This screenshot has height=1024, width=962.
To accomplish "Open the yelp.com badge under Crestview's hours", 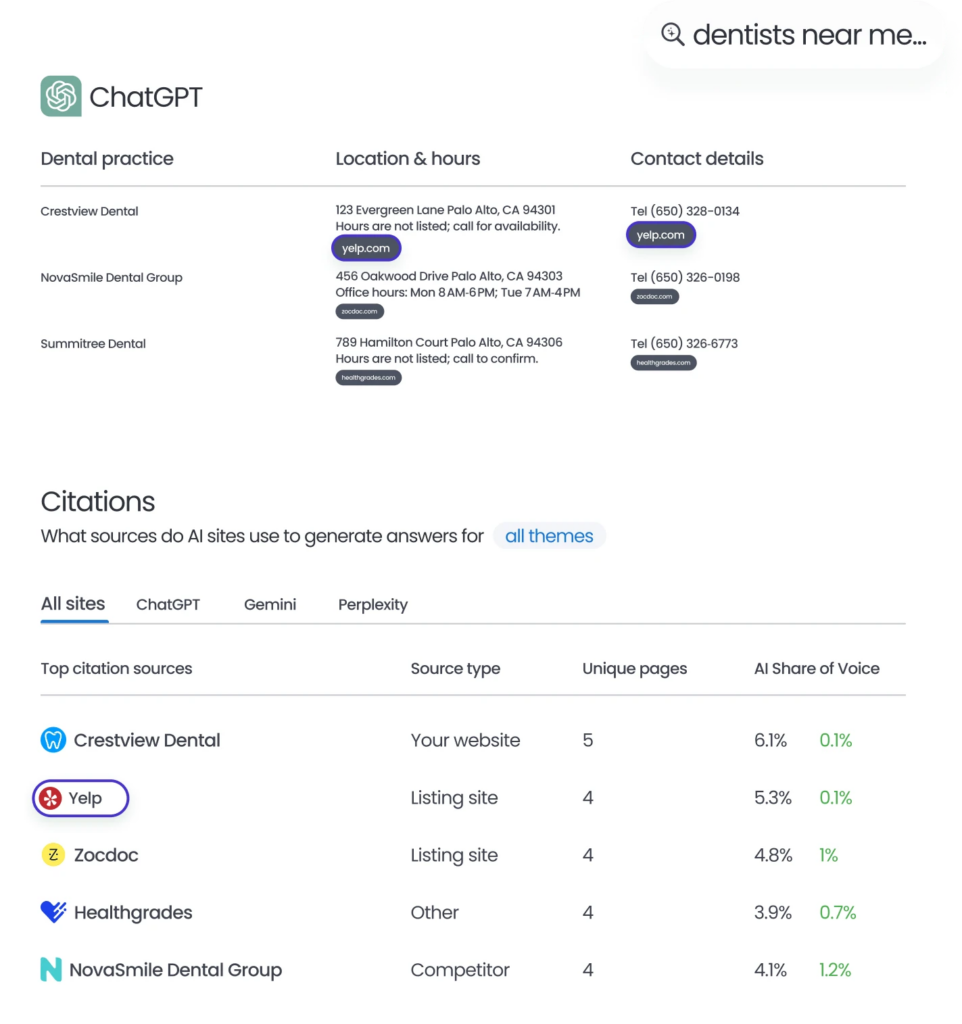I will tap(366, 248).
